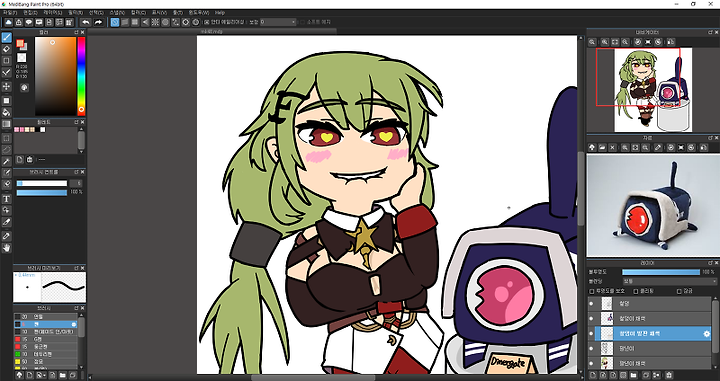The height and width of the screenshot is (381, 720).
Task: Select the Move tool with four arrows
Action: (x=6, y=86)
